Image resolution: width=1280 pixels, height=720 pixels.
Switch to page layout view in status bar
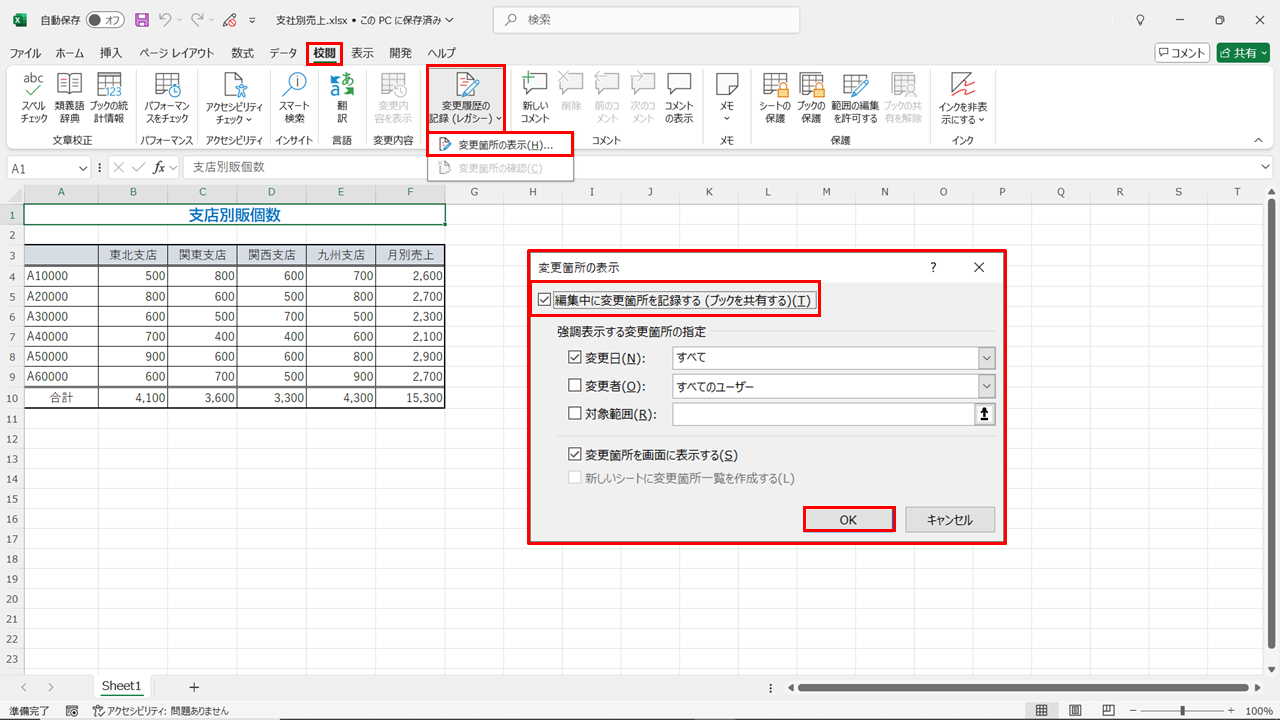click(1073, 711)
